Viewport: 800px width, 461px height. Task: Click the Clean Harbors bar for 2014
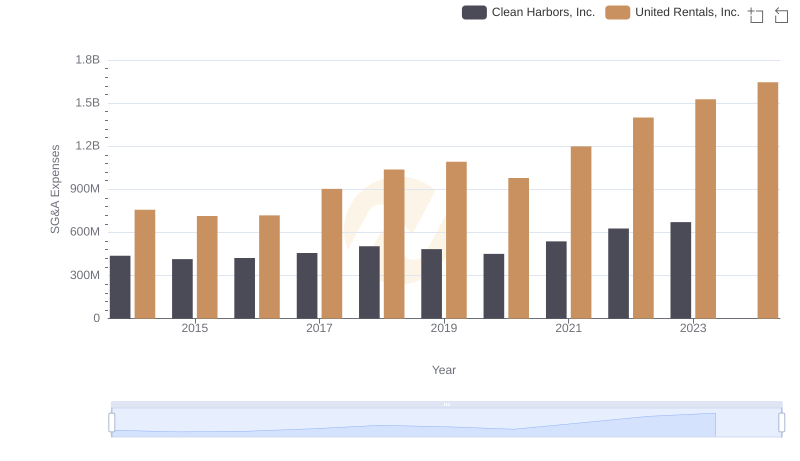tap(120, 288)
